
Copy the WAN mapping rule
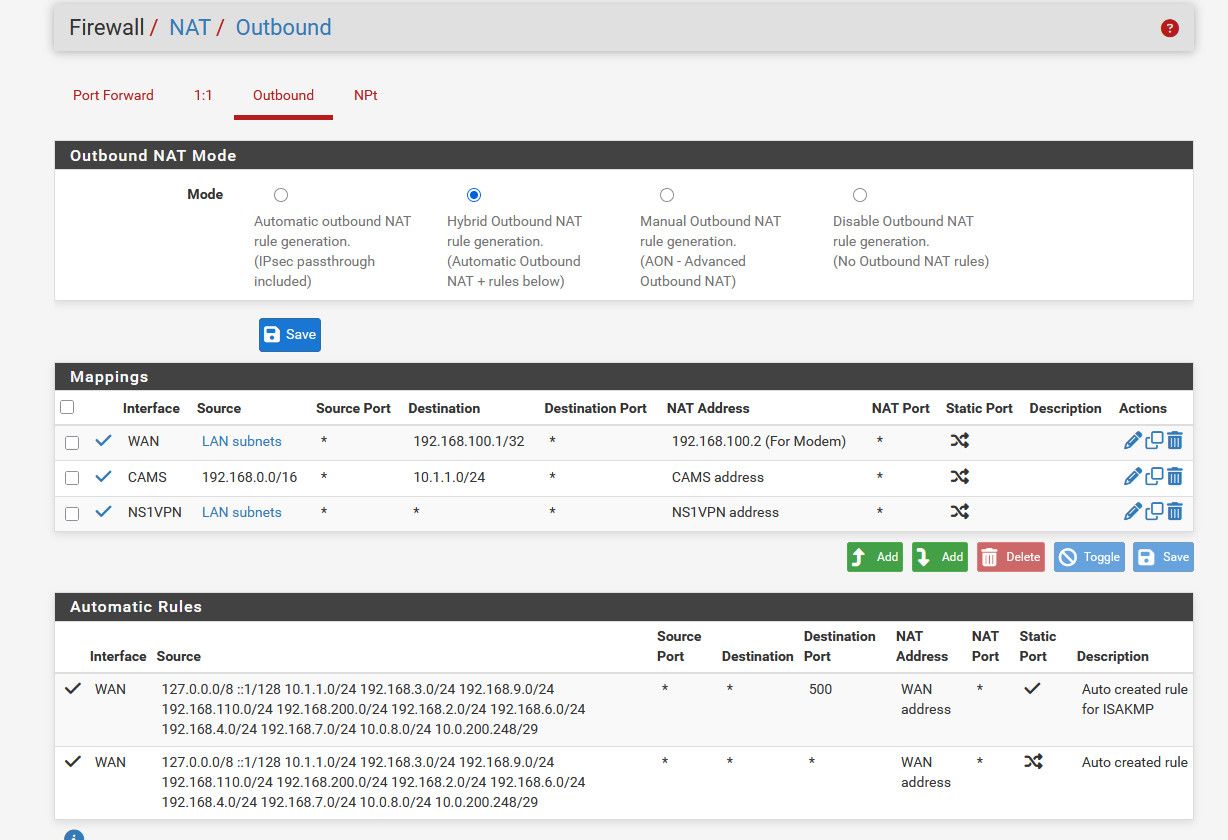pyautogui.click(x=1154, y=440)
